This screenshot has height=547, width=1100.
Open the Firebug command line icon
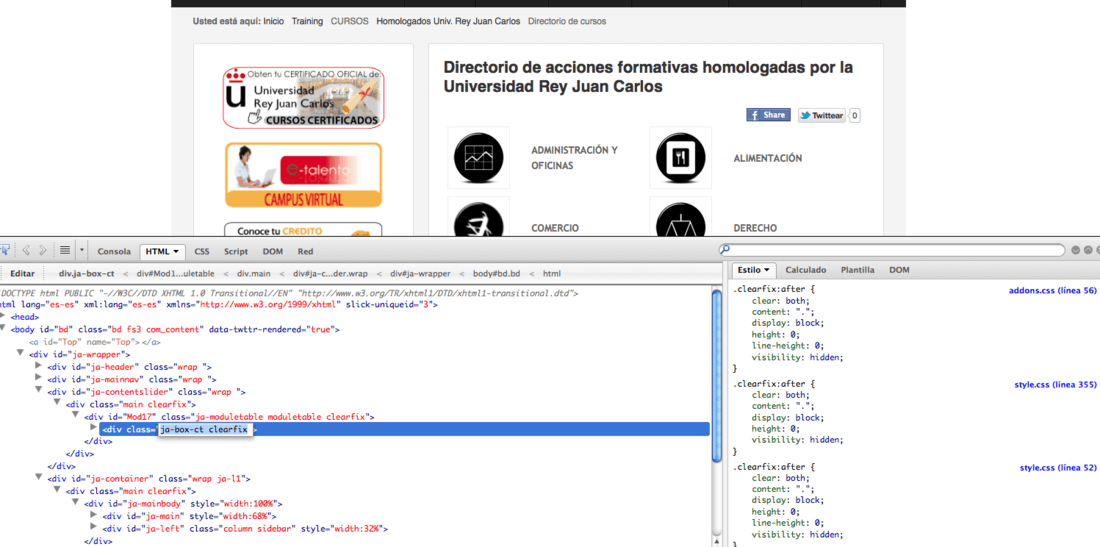tap(65, 250)
